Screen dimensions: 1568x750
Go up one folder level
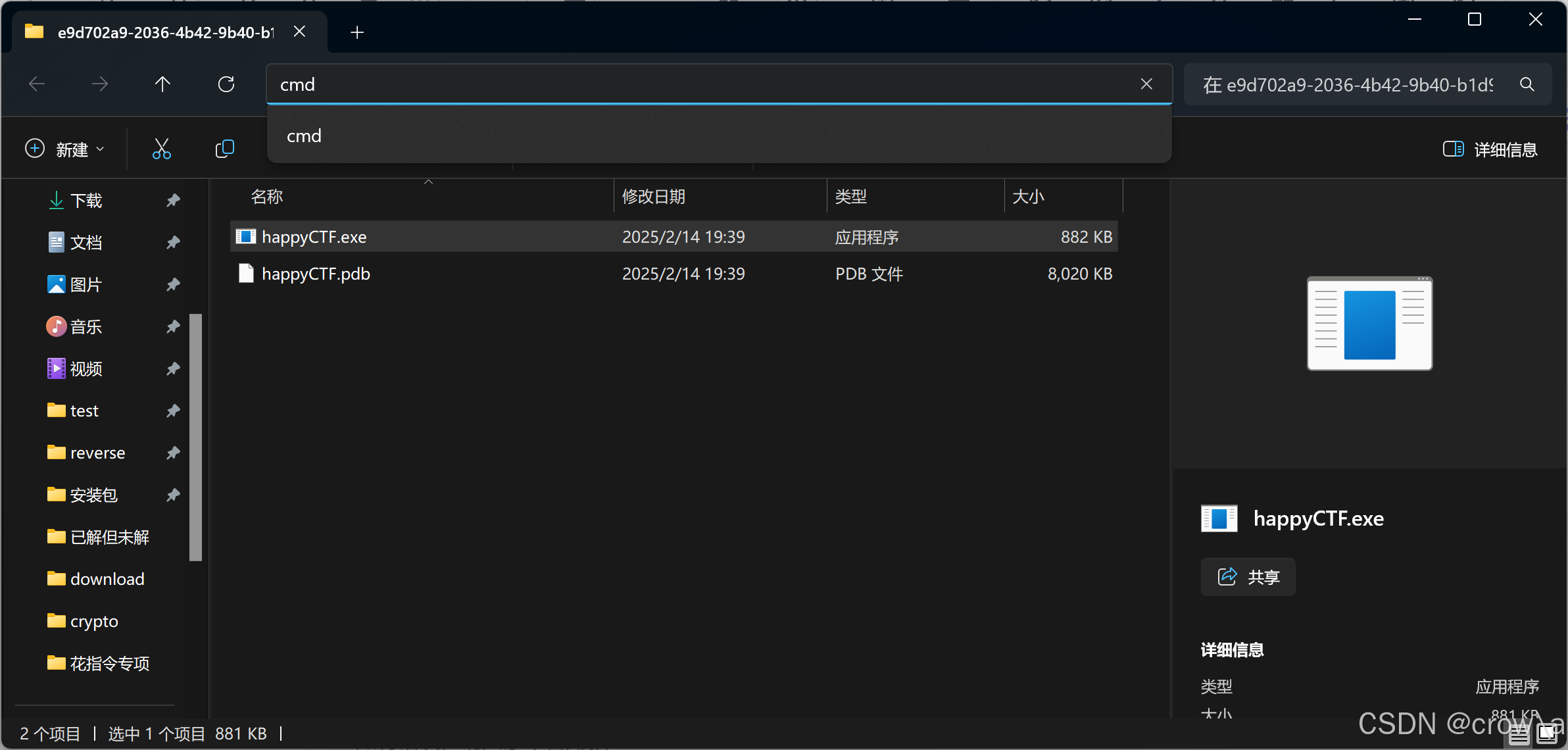pyautogui.click(x=162, y=84)
